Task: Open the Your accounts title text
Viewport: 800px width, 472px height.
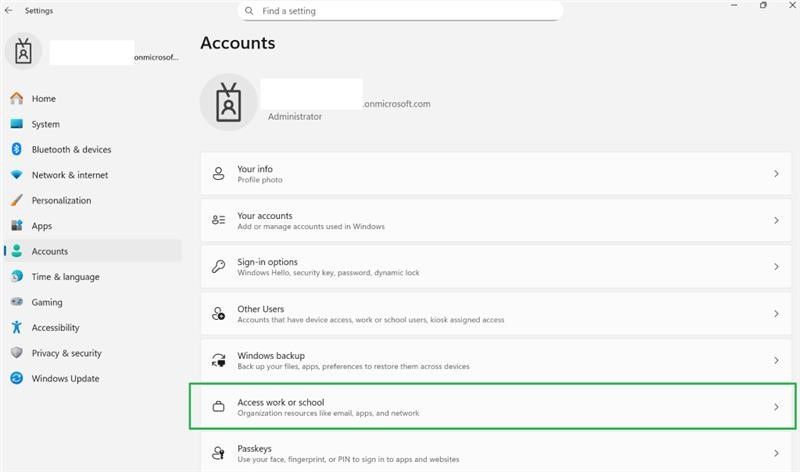Action: (x=265, y=215)
